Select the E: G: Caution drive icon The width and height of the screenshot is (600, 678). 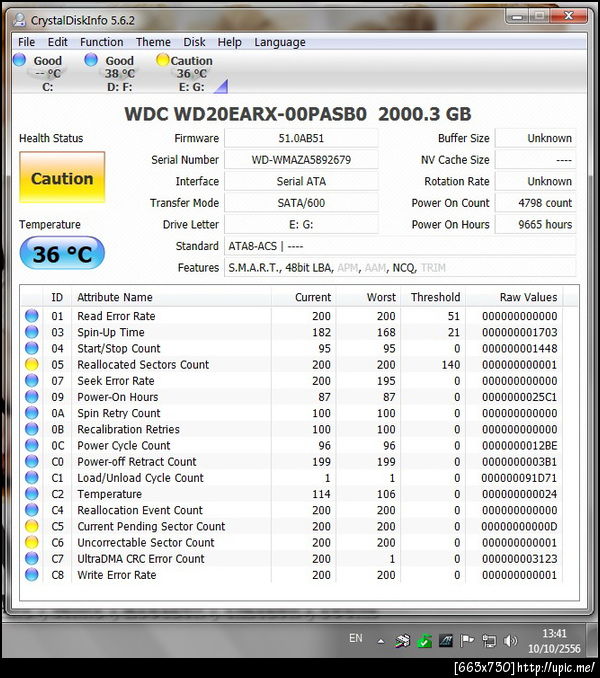click(163, 60)
